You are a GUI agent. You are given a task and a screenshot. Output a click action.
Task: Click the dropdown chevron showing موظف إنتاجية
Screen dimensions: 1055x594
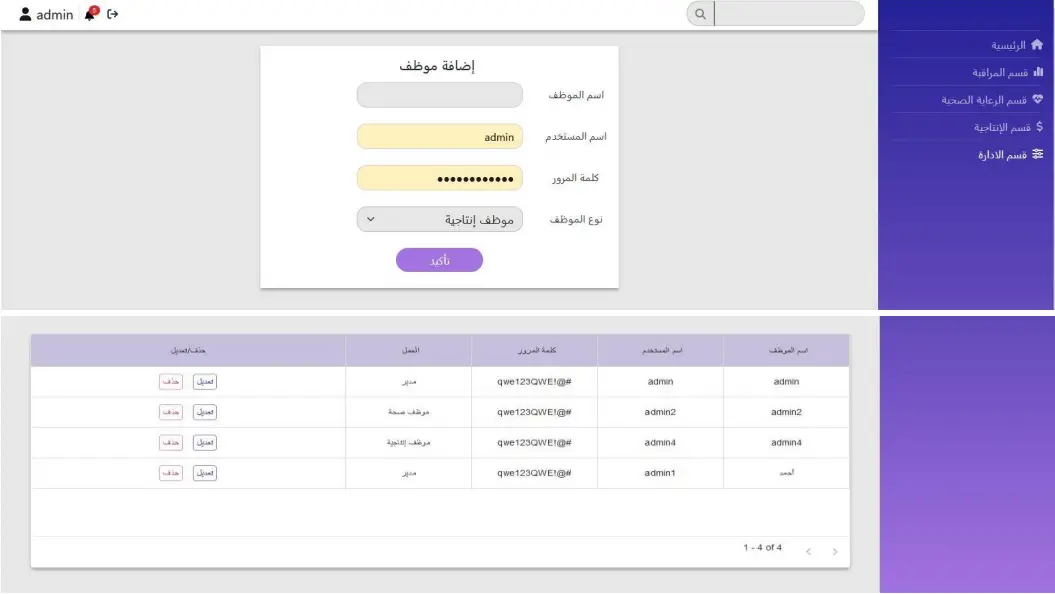click(369, 219)
